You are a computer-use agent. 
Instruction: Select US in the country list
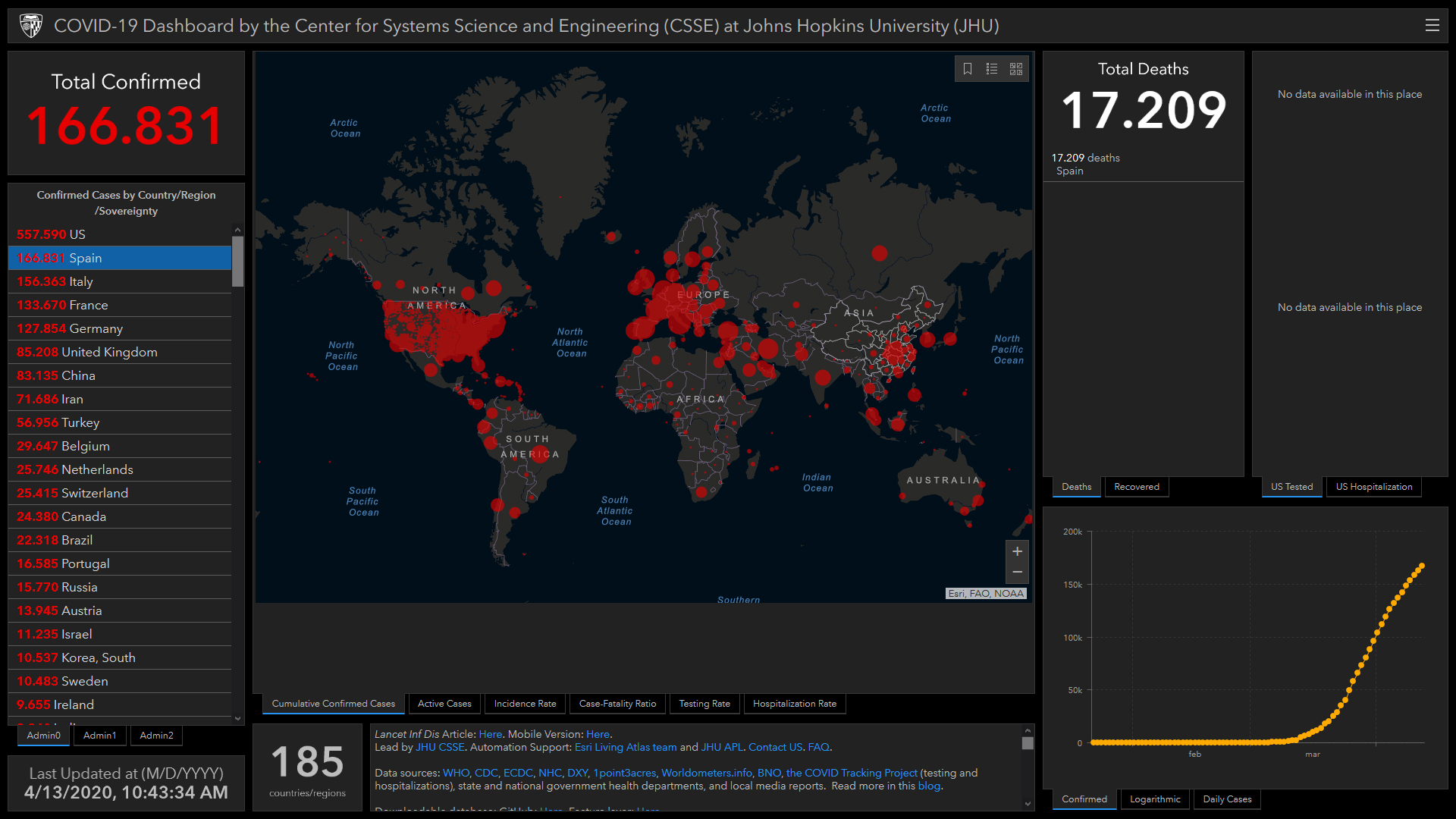[x=120, y=234]
